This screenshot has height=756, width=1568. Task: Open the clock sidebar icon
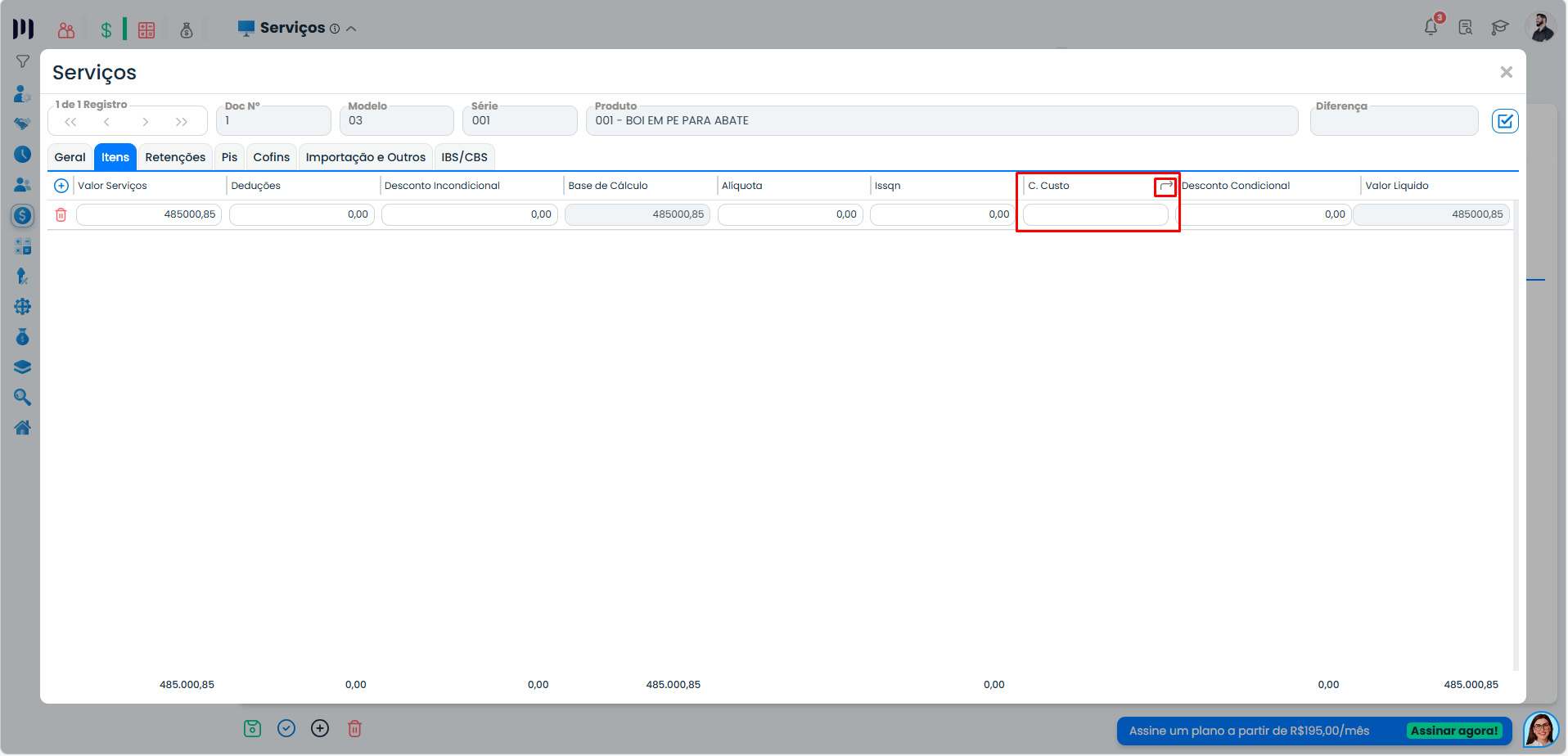23,155
